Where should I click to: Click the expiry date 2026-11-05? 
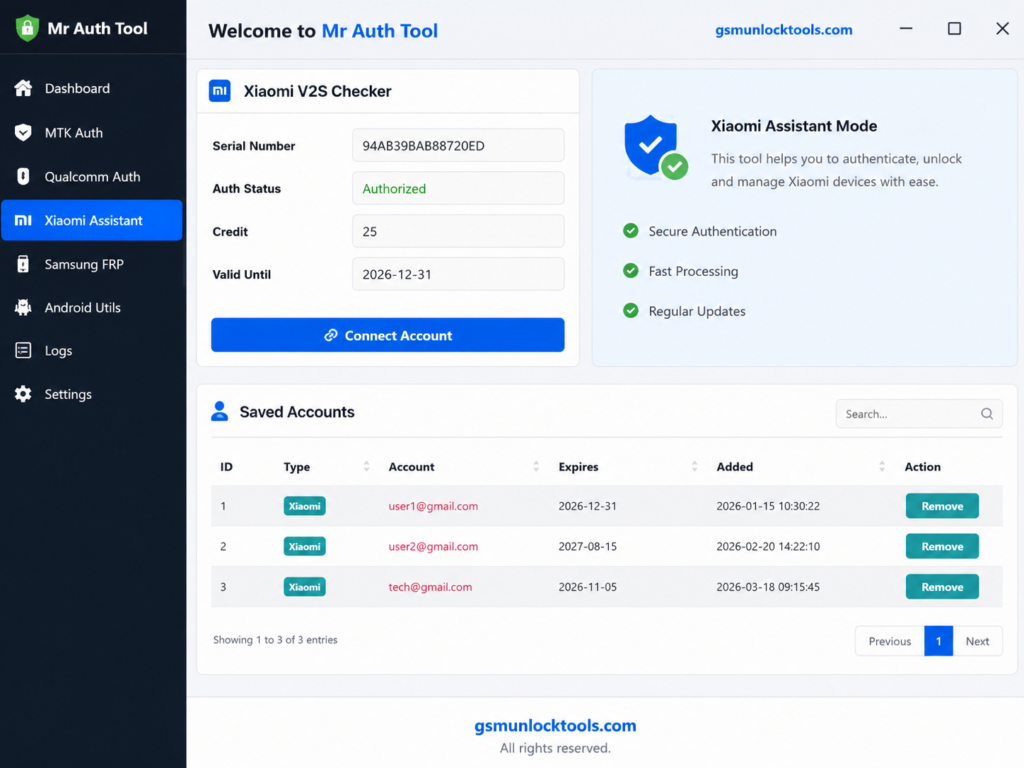pyautogui.click(x=587, y=586)
